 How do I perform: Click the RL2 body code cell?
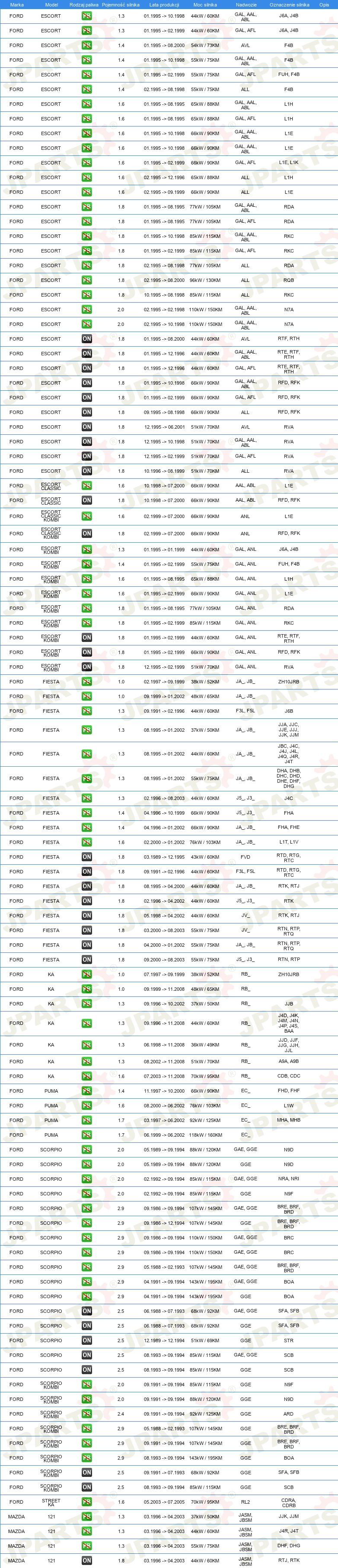(246, 1502)
